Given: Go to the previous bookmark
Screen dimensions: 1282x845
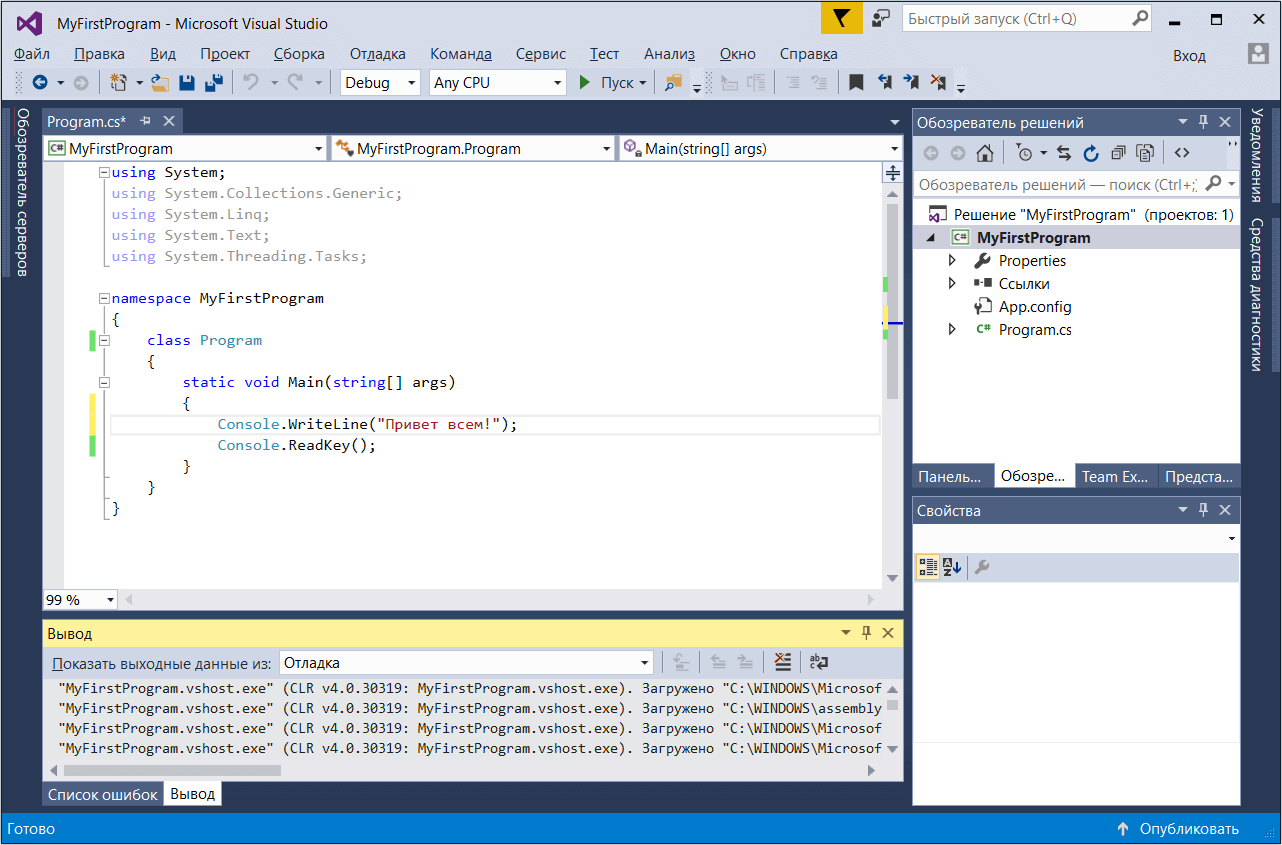Looking at the screenshot, I should click(884, 83).
